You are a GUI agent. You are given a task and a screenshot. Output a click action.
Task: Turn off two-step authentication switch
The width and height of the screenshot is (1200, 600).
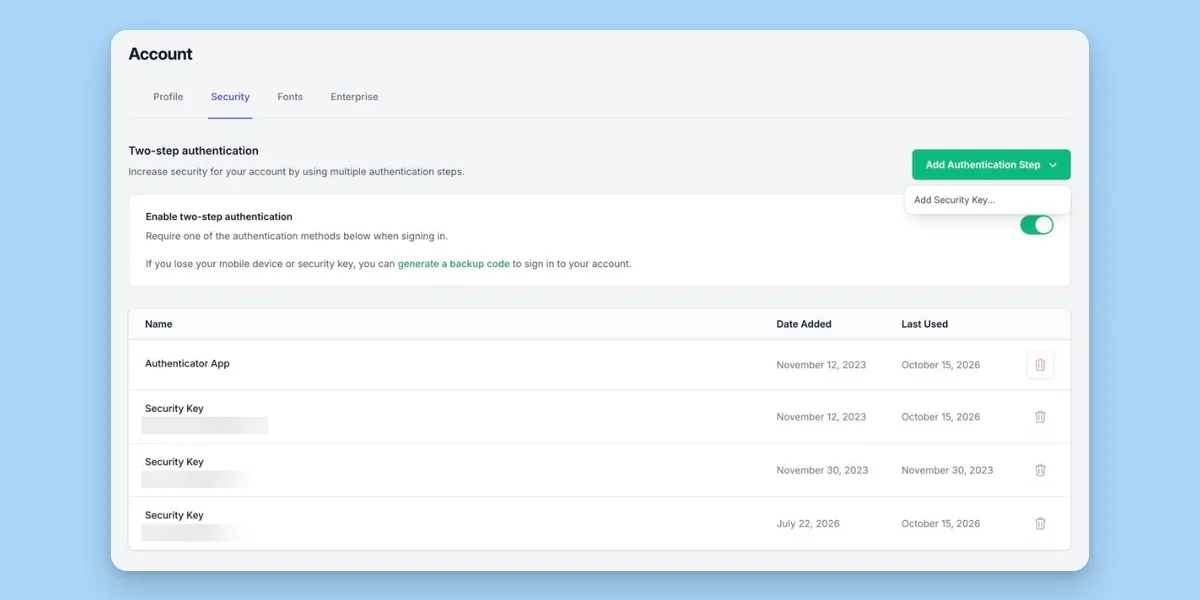point(1036,225)
